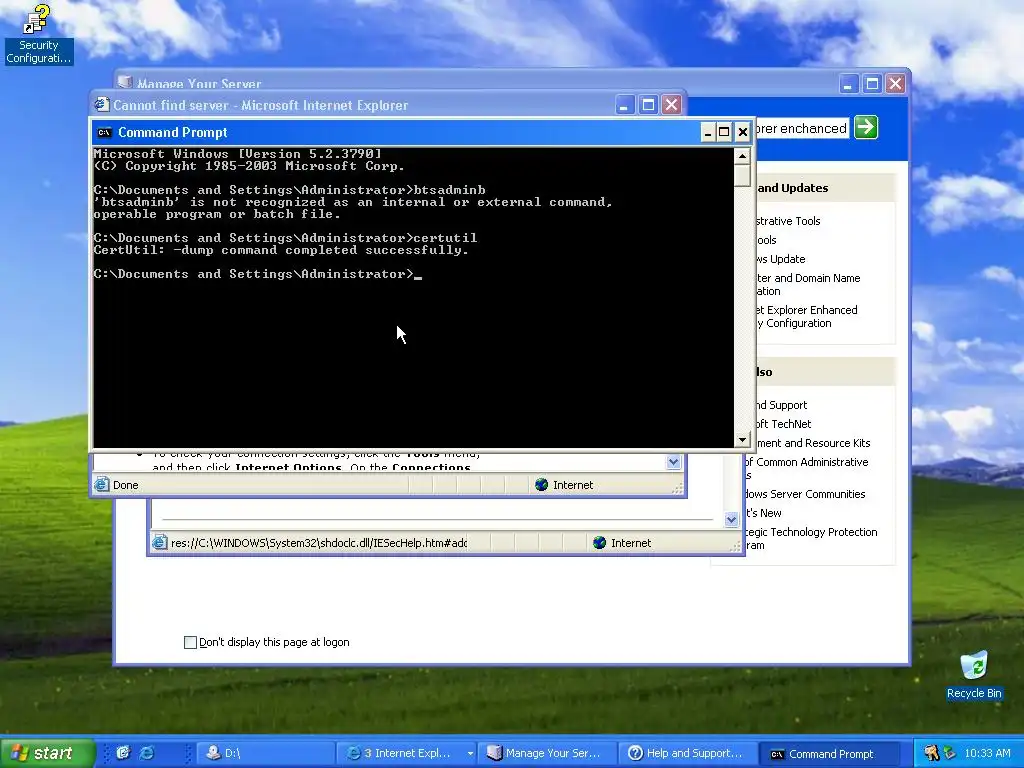Open List of Common Administrative Tasks link
This screenshot has width=1024, height=768.
[808, 468]
